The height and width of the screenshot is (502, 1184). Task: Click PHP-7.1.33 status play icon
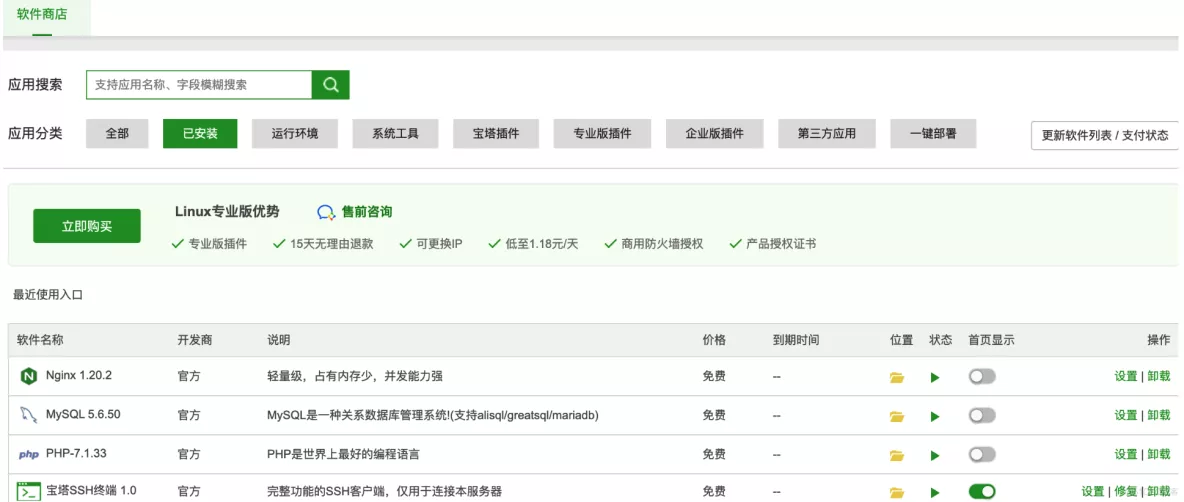pyautogui.click(x=935, y=455)
